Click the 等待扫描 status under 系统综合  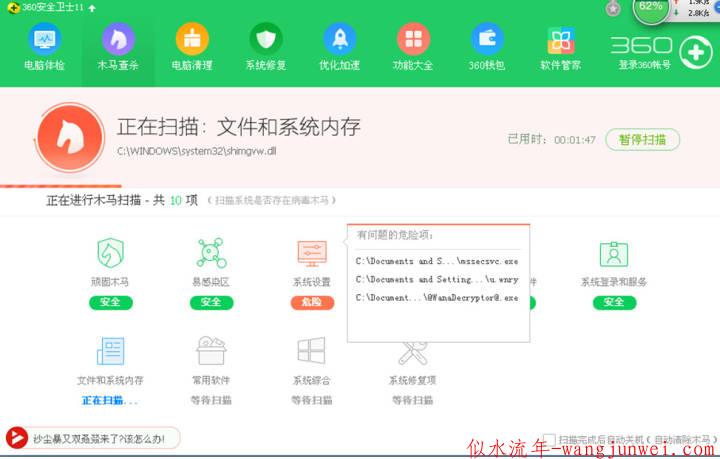pos(312,400)
